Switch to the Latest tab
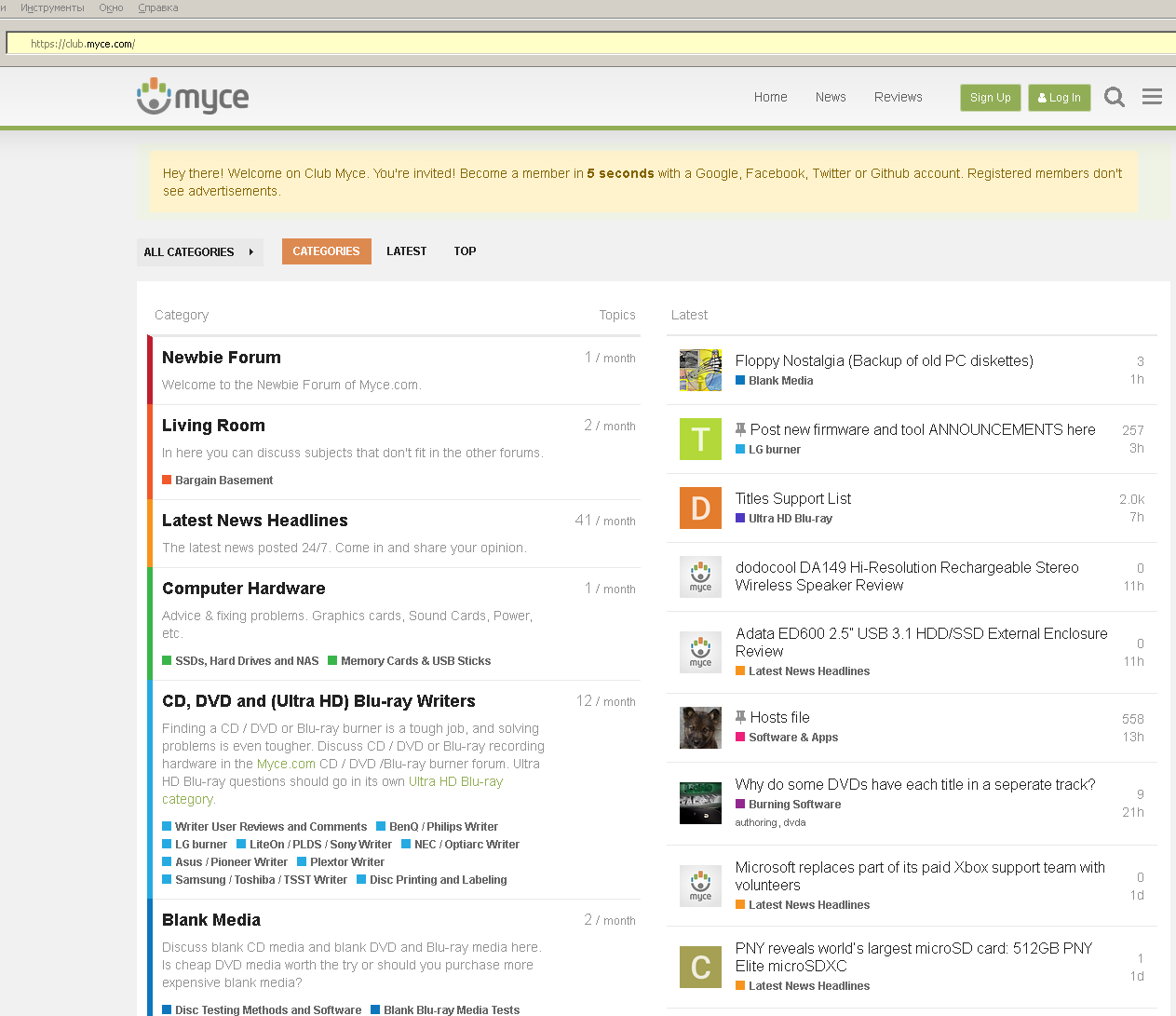The height and width of the screenshot is (1016, 1176). (407, 251)
